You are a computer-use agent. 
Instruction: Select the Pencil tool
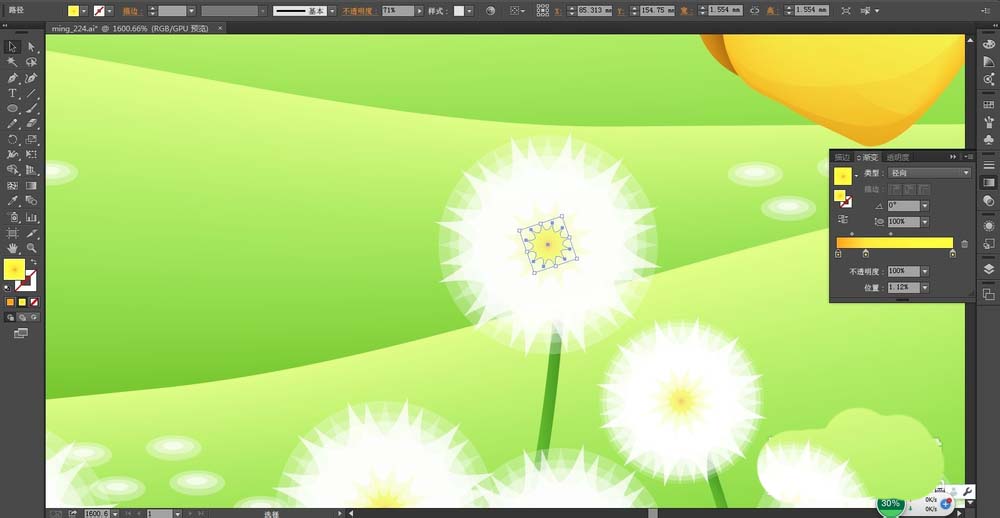click(12, 124)
